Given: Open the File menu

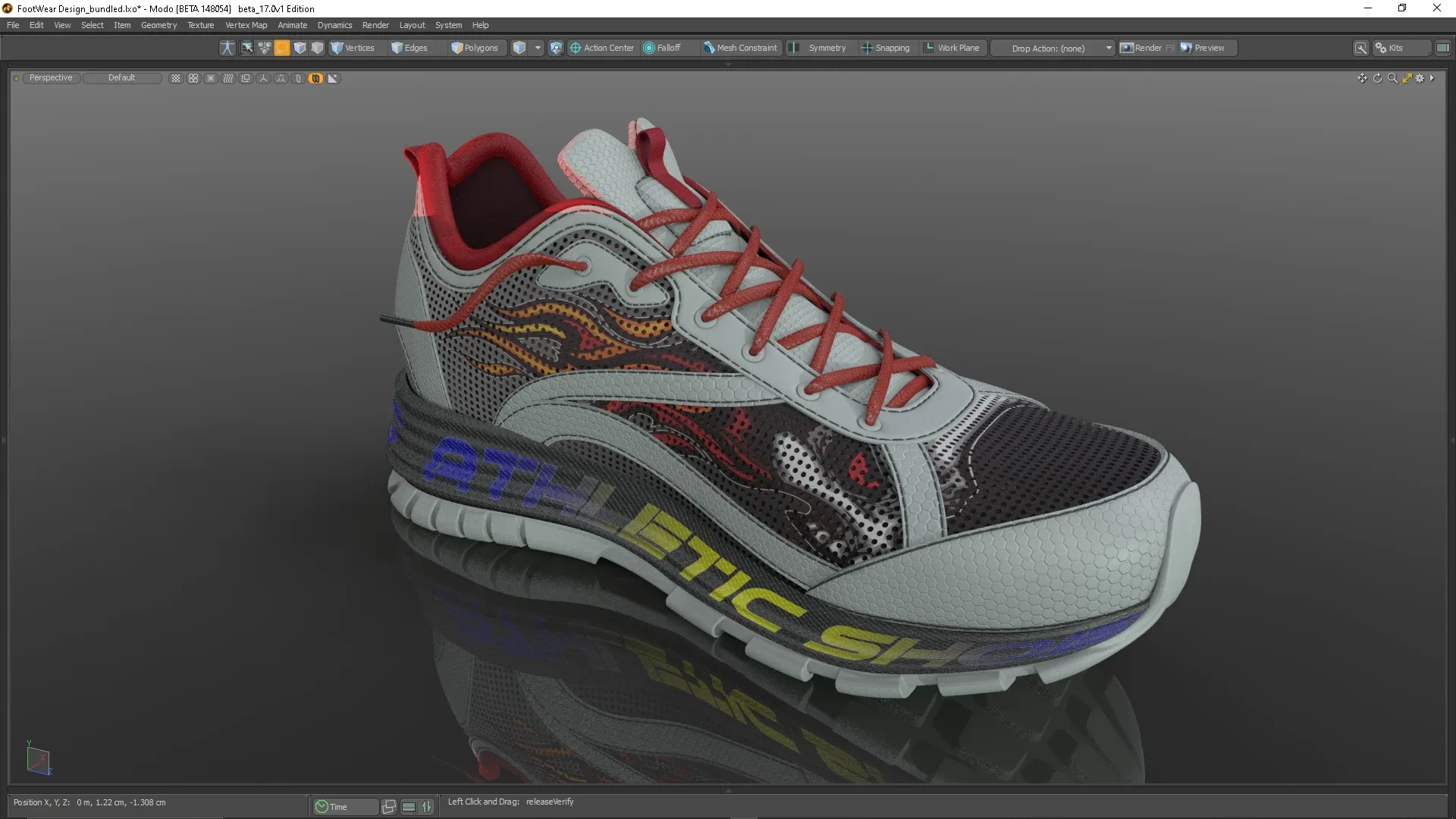Looking at the screenshot, I should click(x=13, y=25).
